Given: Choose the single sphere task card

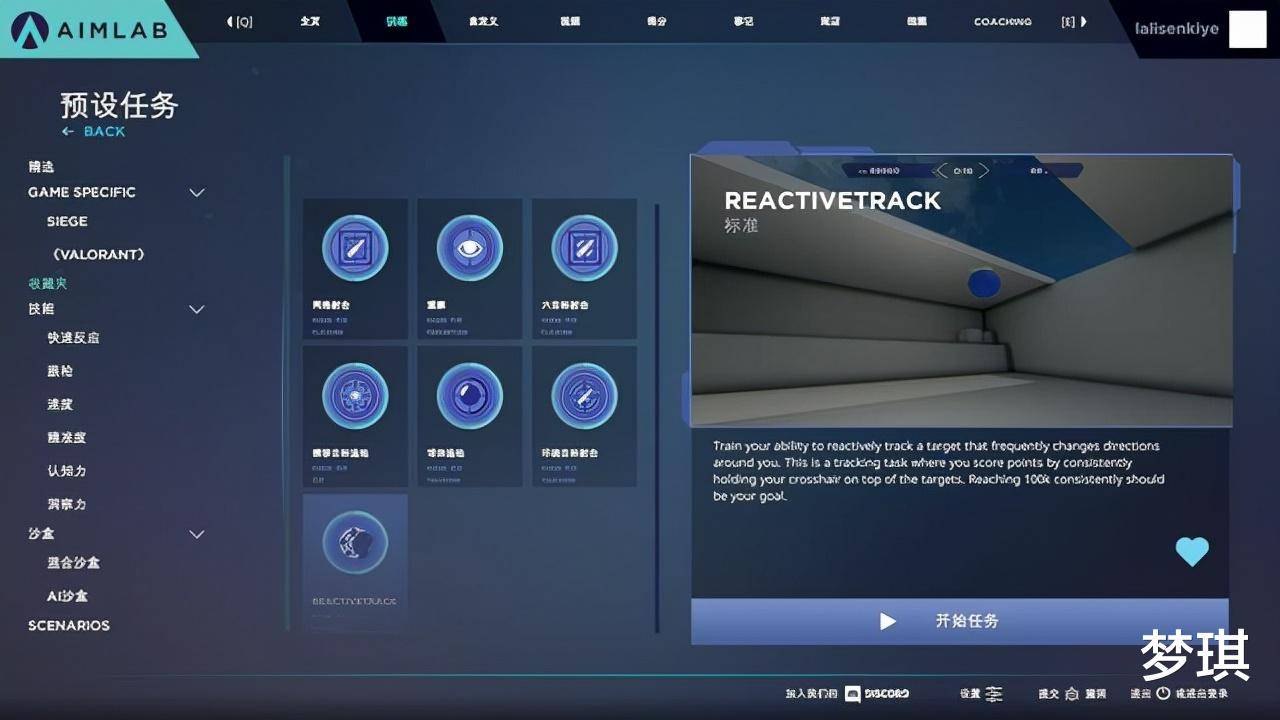Looking at the screenshot, I should [469, 415].
